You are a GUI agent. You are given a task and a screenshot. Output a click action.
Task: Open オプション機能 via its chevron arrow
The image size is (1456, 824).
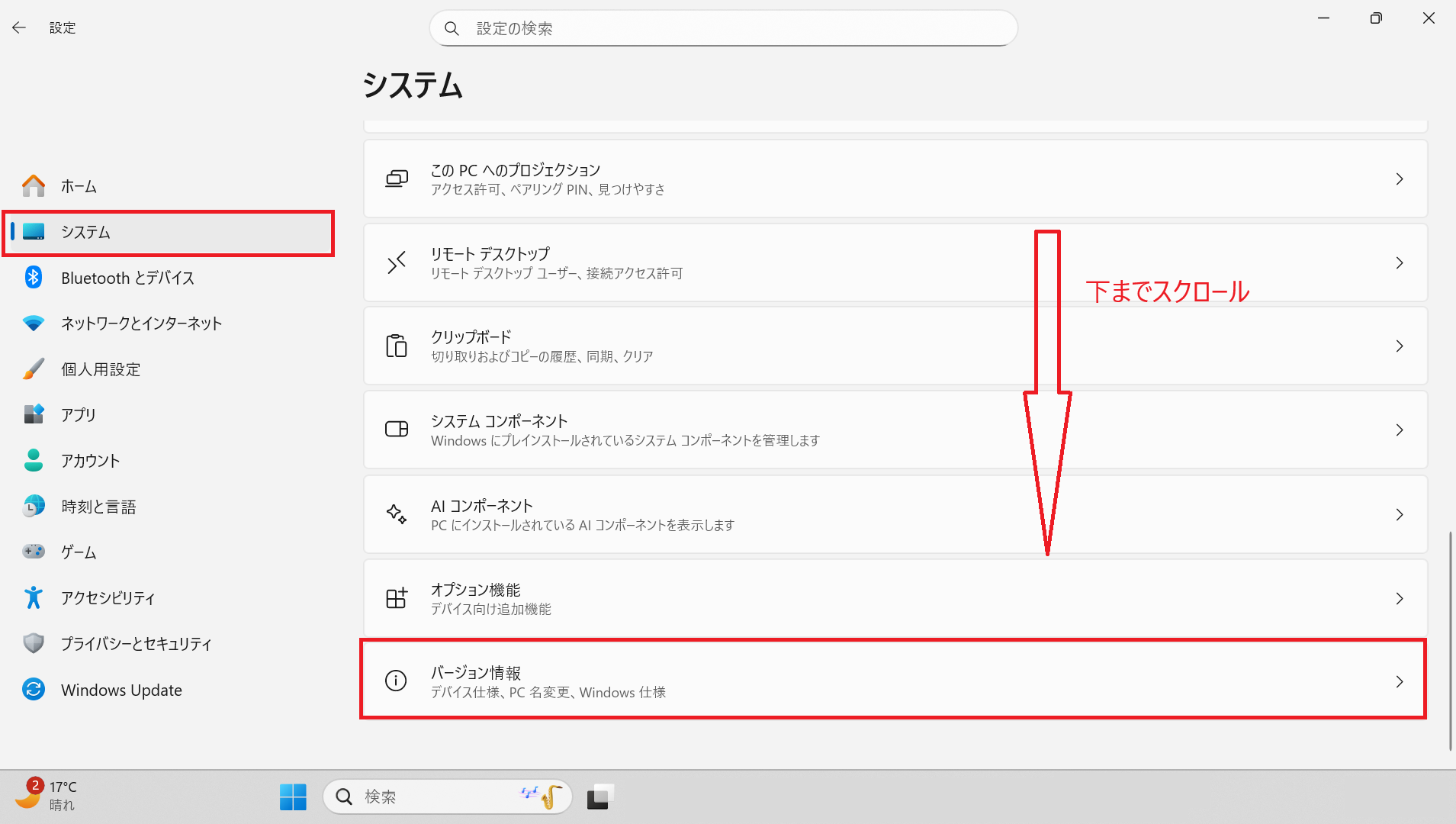tap(1400, 599)
